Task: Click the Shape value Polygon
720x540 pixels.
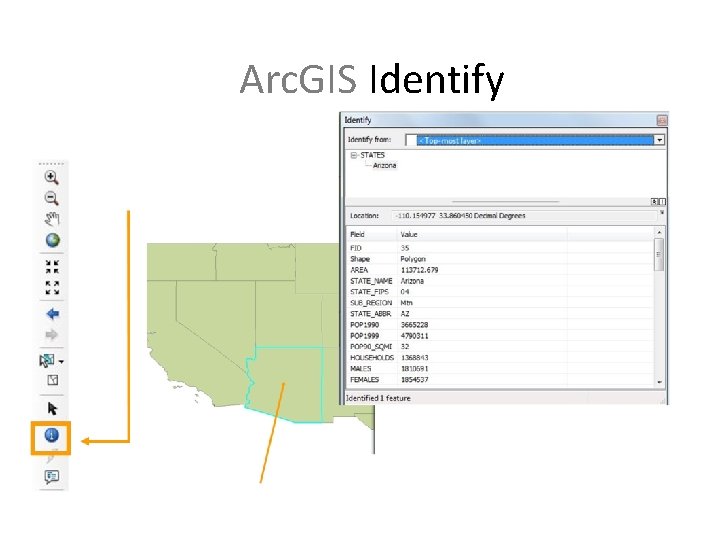Action: pyautogui.click(x=413, y=259)
